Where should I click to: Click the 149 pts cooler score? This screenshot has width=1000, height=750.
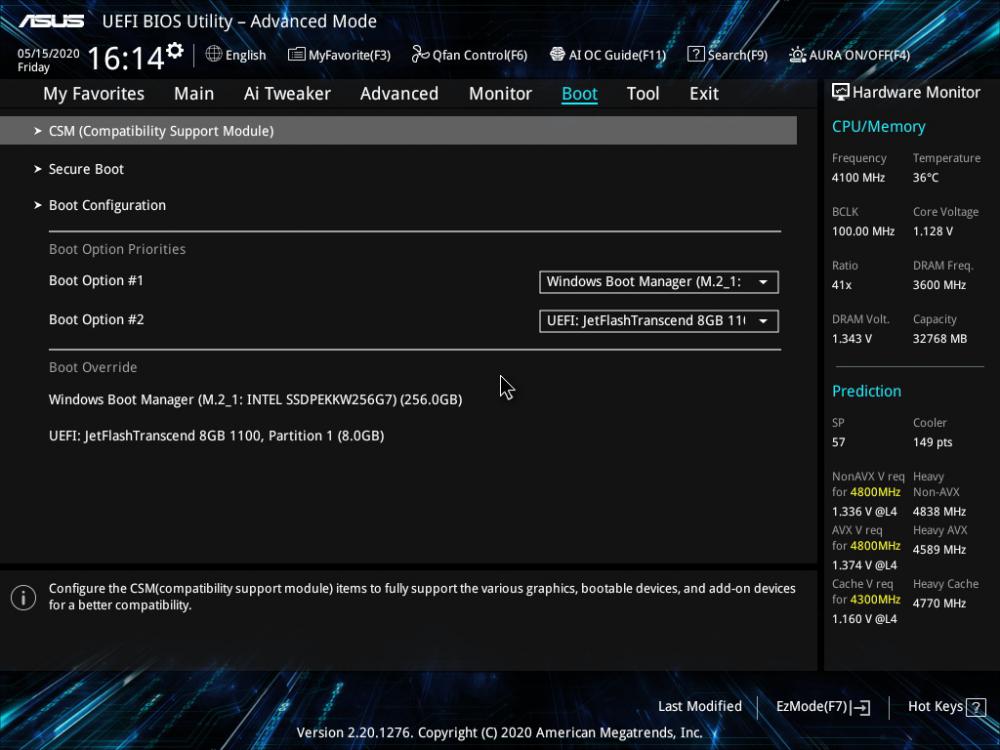(932, 443)
